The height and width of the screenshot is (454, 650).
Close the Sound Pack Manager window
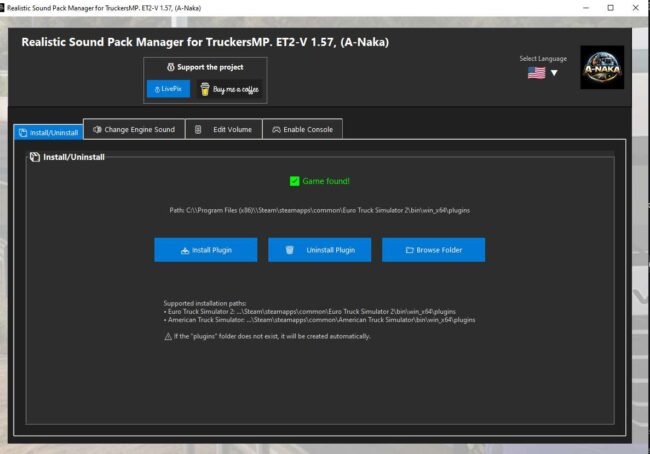click(635, 8)
